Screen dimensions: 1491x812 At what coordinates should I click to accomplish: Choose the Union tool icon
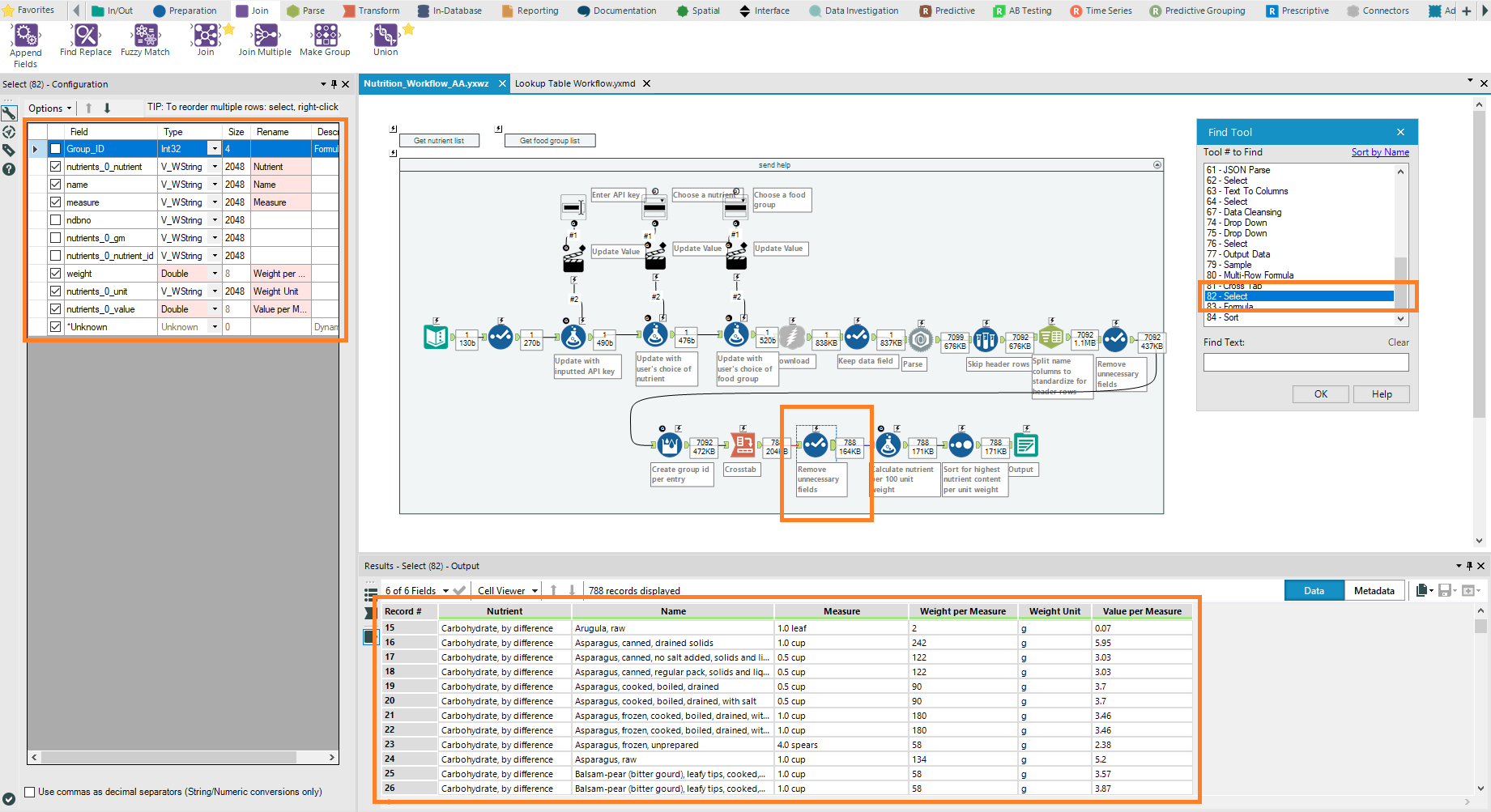tap(386, 35)
